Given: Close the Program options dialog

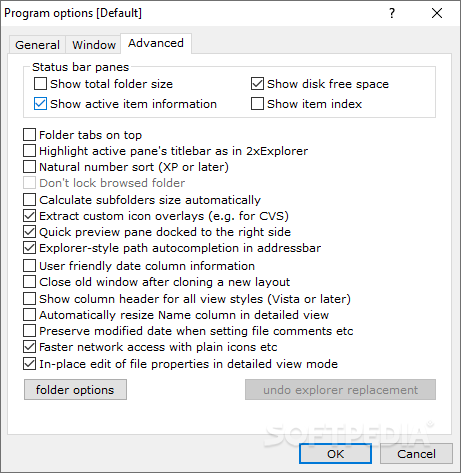Looking at the screenshot, I should coord(437,13).
